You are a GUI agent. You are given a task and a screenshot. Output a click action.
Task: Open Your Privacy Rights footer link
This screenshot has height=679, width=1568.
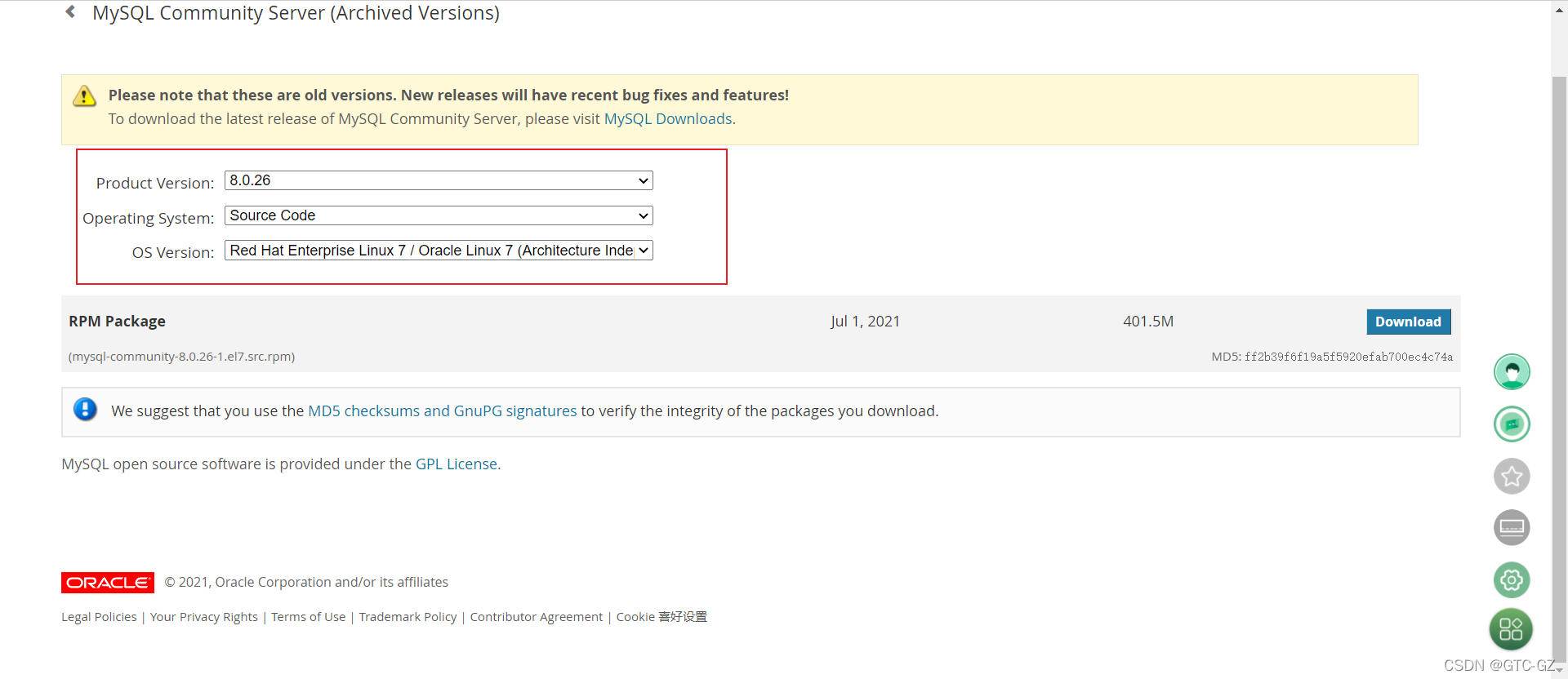click(204, 617)
